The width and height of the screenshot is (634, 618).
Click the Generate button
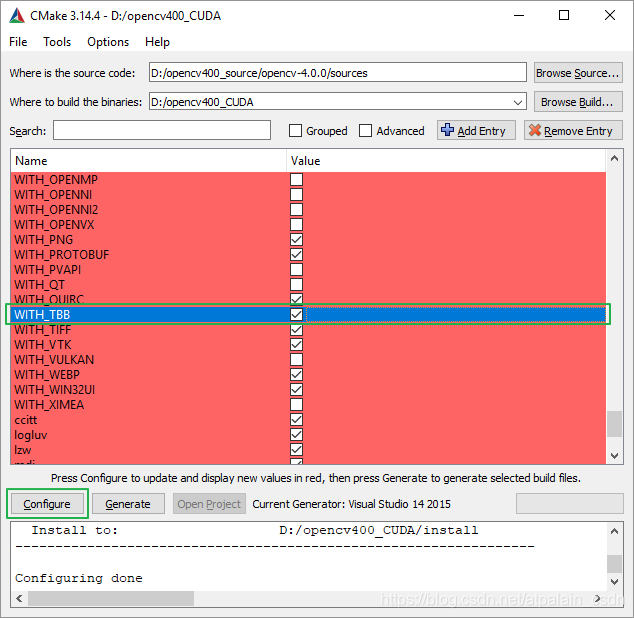128,504
